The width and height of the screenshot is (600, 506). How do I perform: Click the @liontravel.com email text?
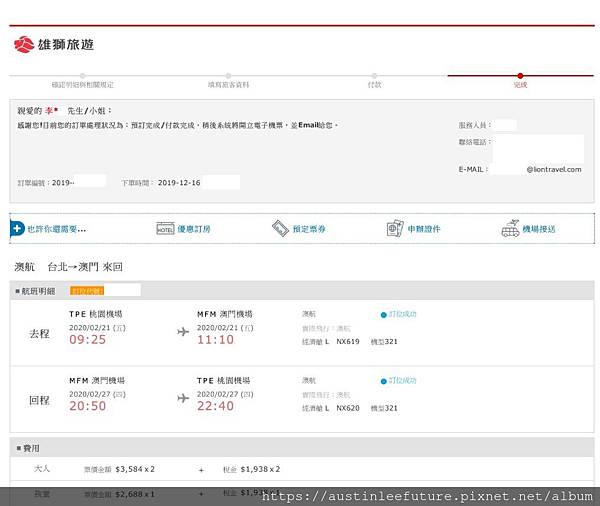554,169
